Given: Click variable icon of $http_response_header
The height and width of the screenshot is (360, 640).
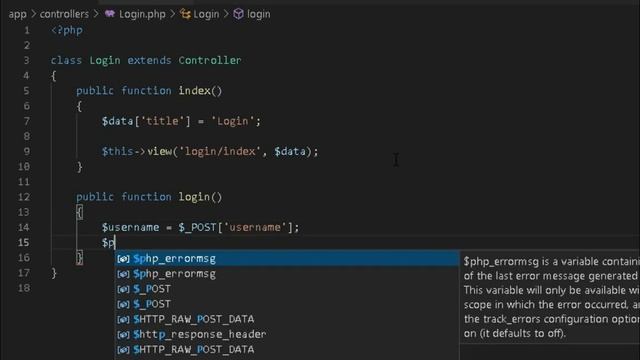Looking at the screenshot, I should (x=123, y=335).
